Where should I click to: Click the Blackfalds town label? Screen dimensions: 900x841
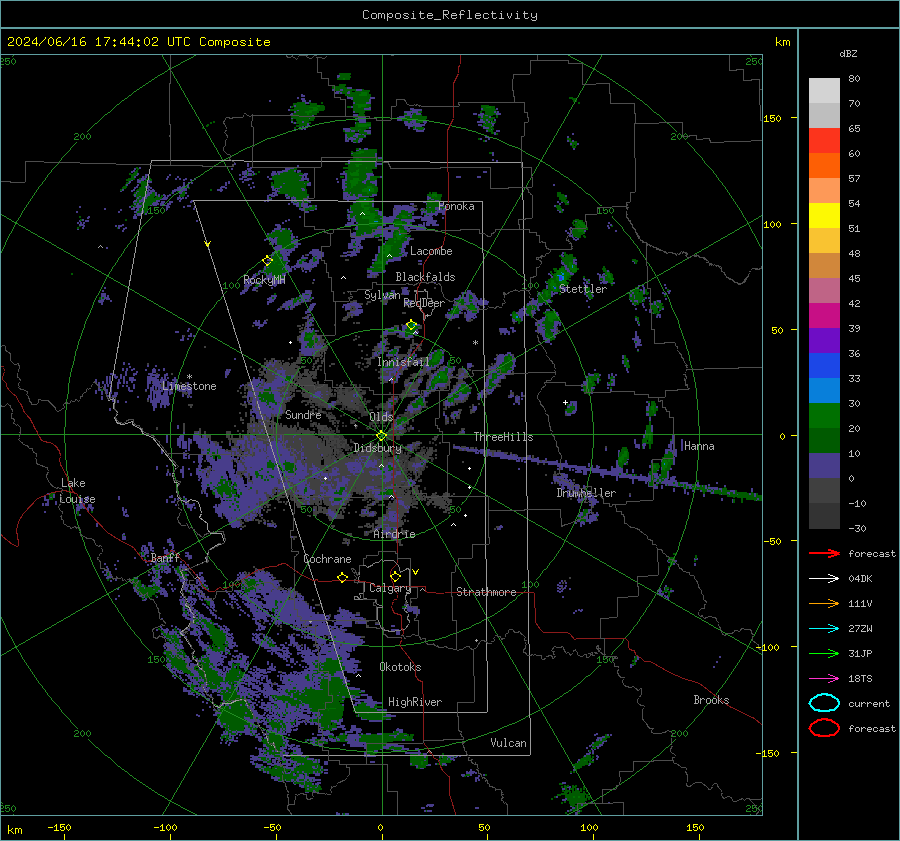(425, 277)
